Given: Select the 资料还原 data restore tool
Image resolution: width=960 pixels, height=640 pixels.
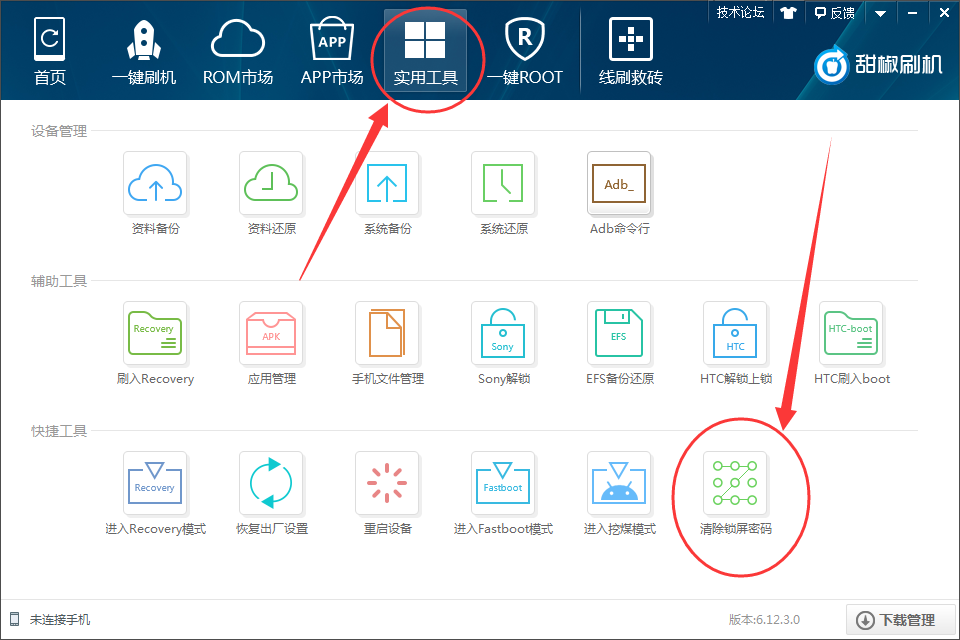Looking at the screenshot, I should (271, 184).
